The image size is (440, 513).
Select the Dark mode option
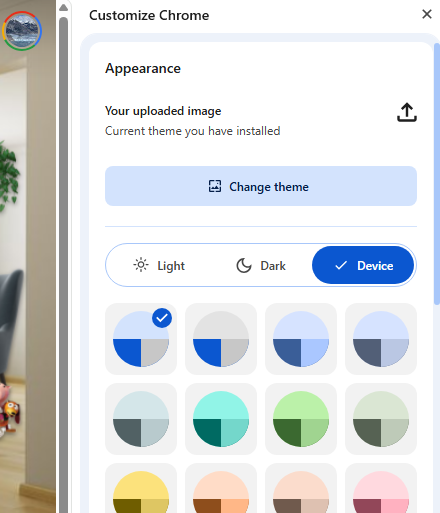261,266
